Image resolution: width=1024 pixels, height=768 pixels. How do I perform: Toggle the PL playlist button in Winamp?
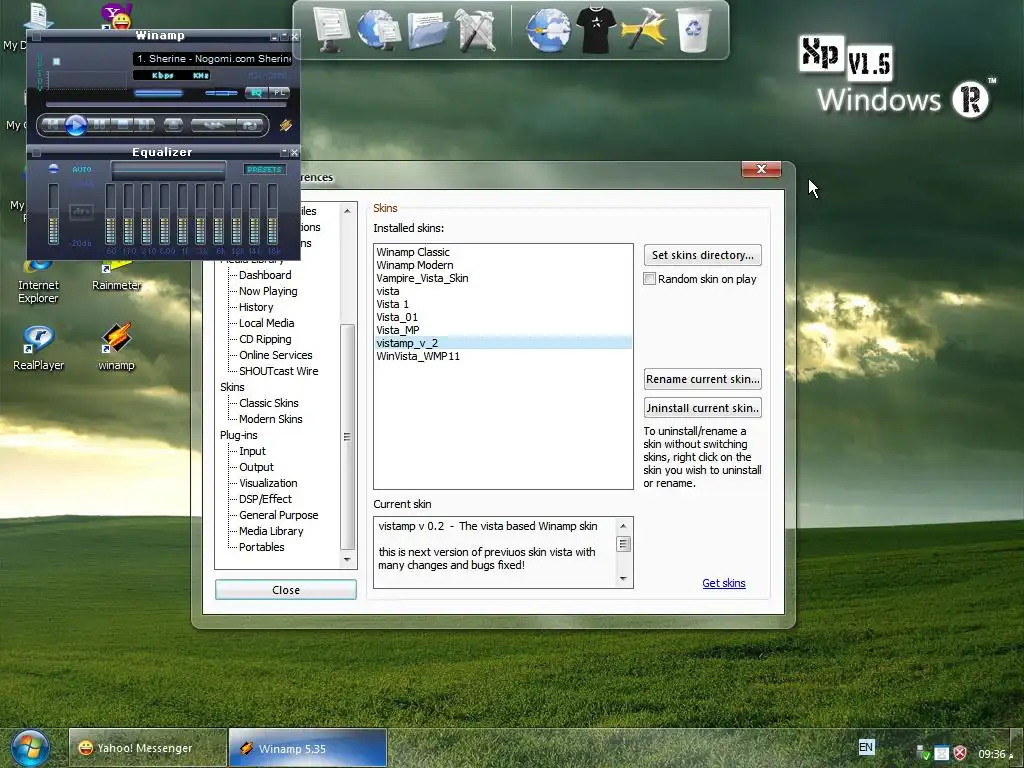pos(280,93)
